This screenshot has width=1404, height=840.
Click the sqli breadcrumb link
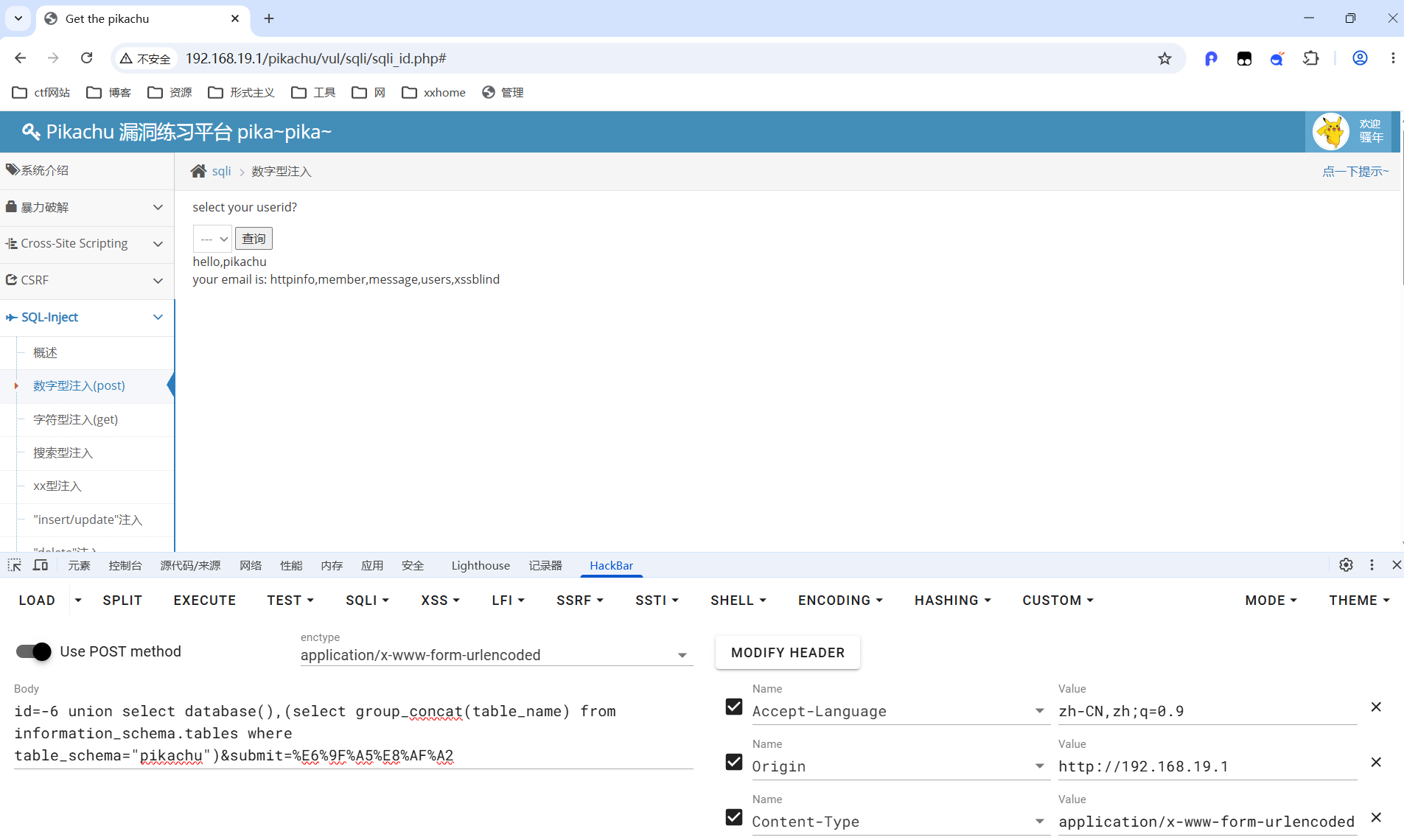coord(221,171)
